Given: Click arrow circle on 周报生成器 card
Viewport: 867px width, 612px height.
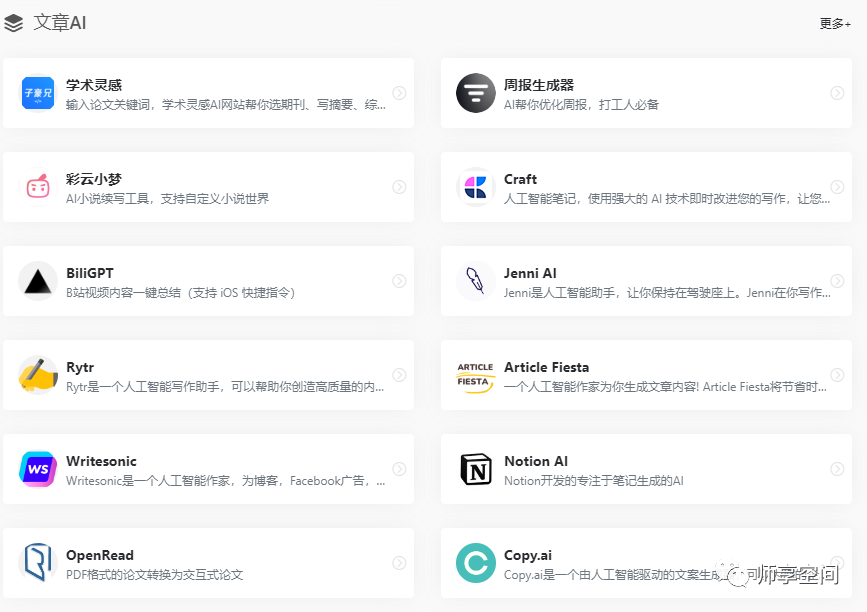Looking at the screenshot, I should [837, 93].
